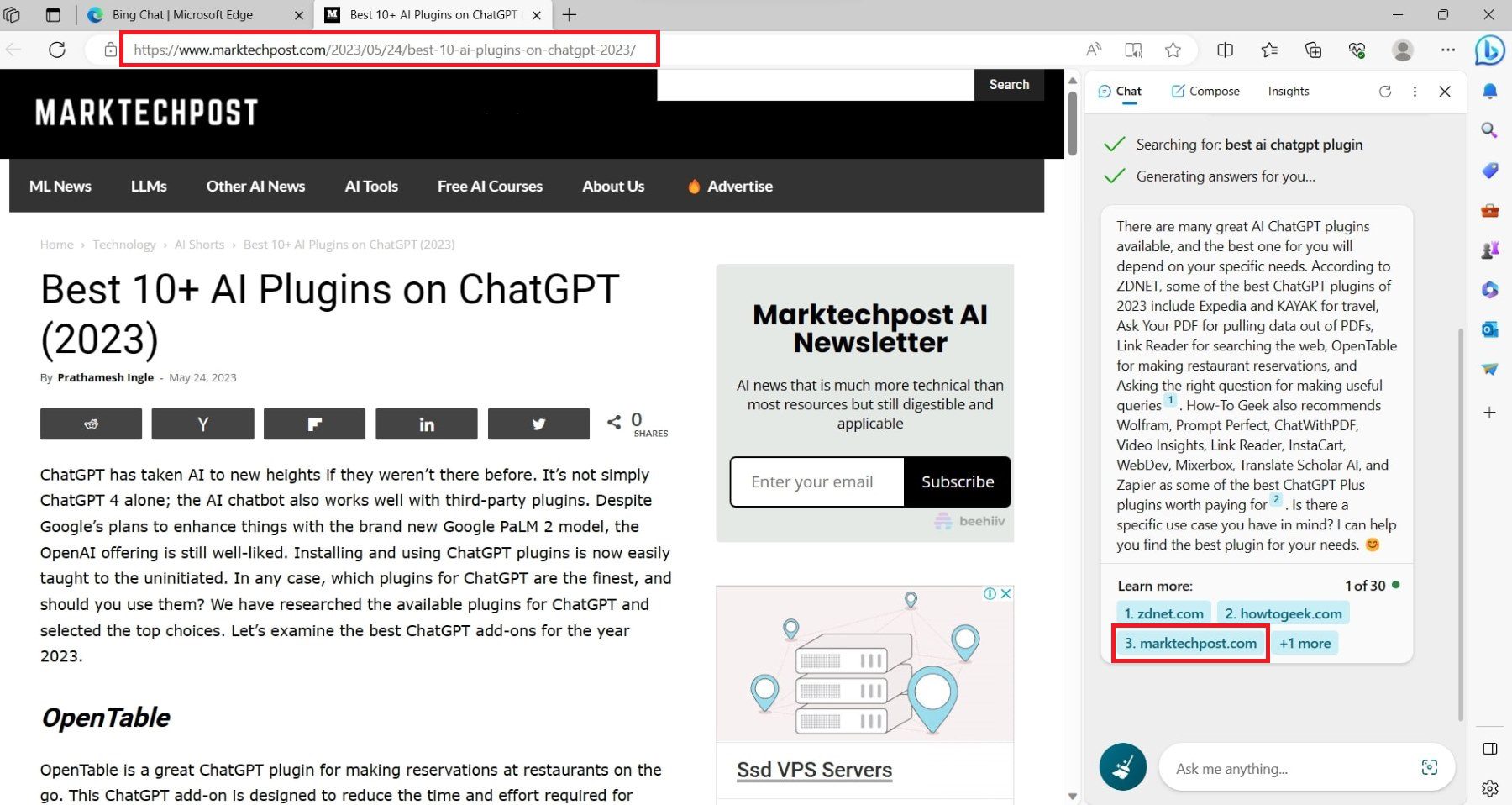Open the Microsoft 365 sidebar icon

(1489, 290)
